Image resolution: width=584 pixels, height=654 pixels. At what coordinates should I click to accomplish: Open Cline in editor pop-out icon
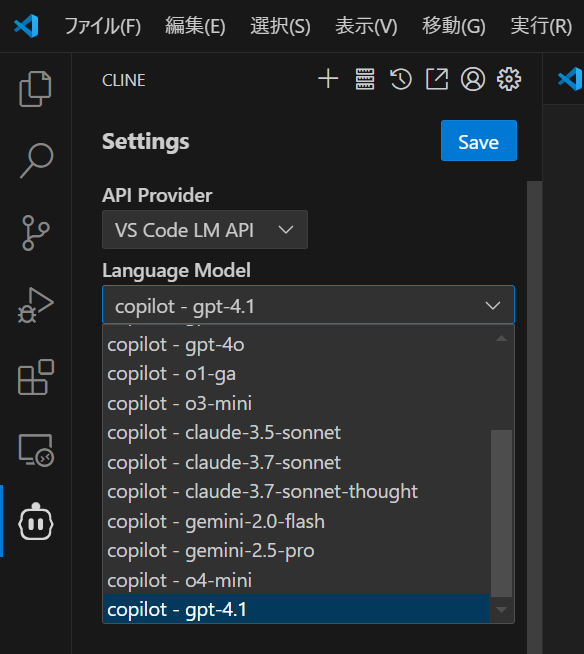[x=437, y=79]
